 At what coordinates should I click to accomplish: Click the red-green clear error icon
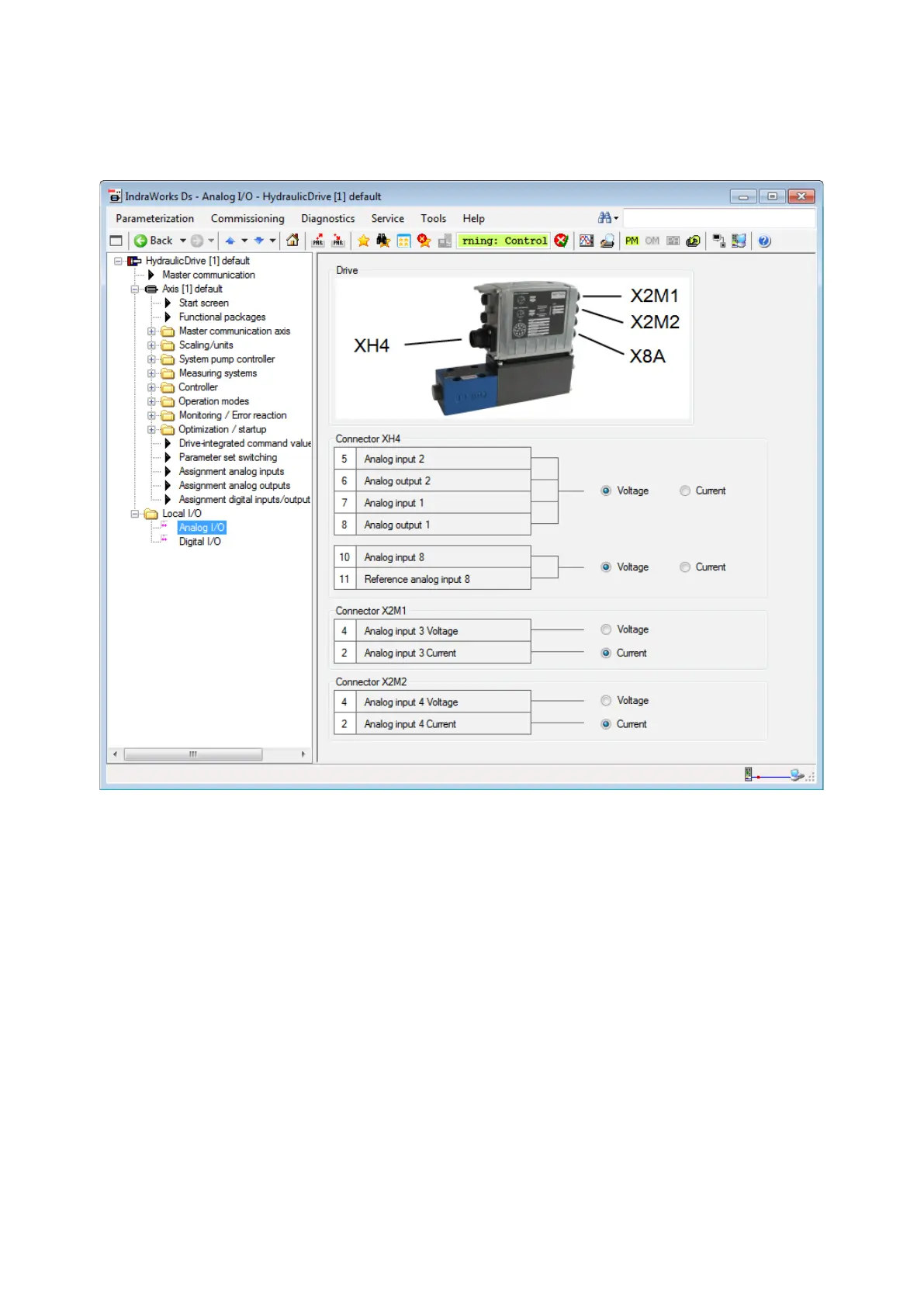click(x=561, y=241)
